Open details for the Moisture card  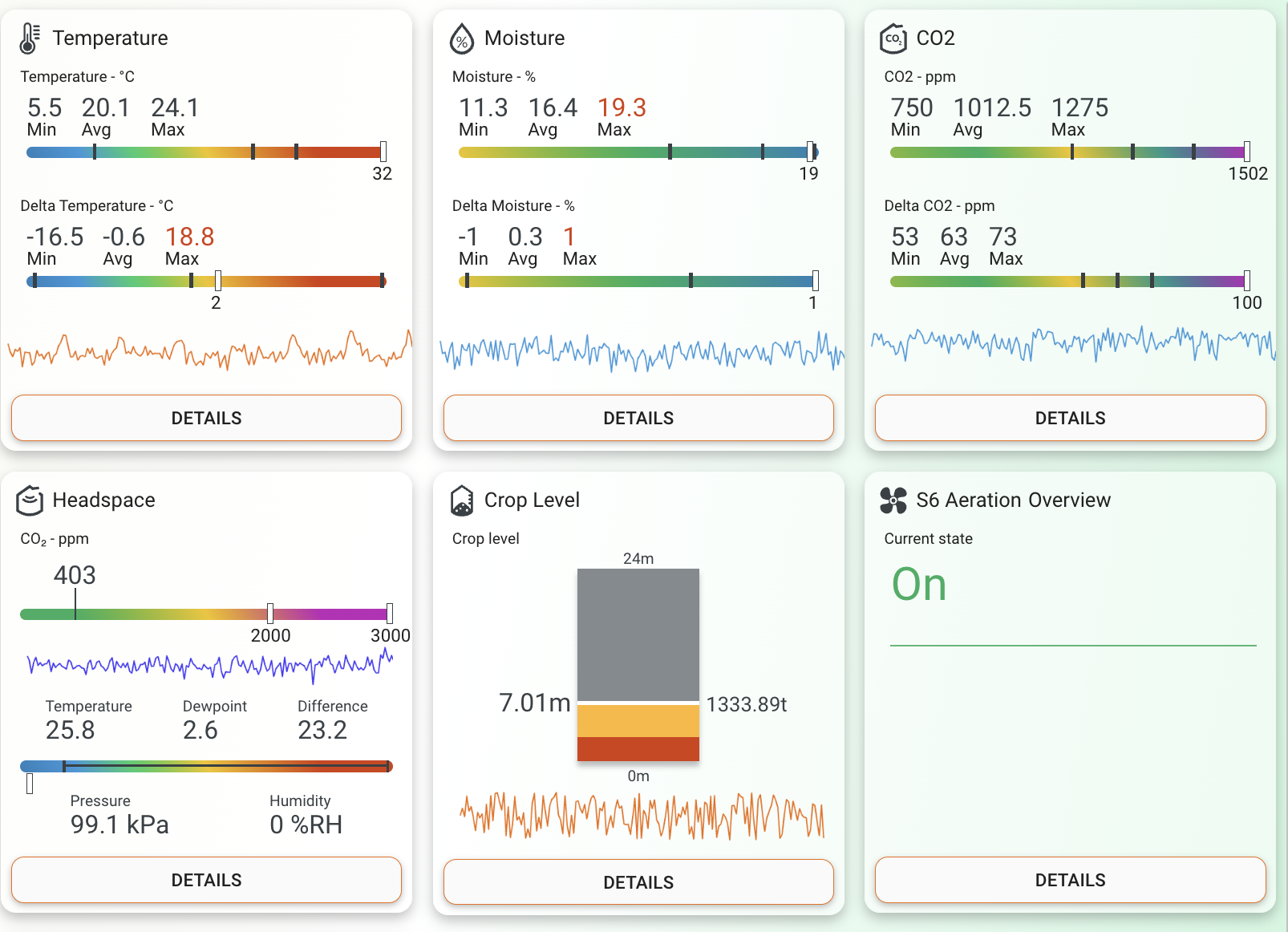tap(638, 418)
